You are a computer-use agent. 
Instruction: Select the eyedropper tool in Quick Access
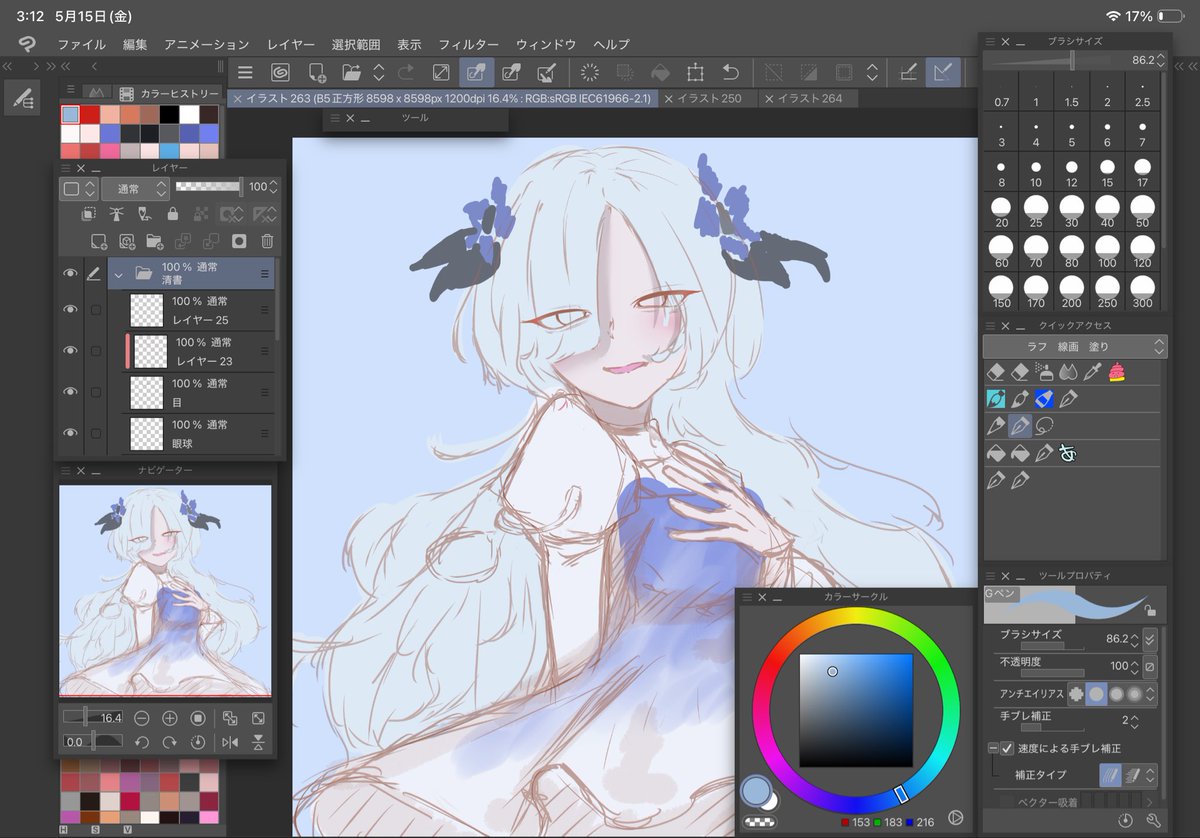(1093, 372)
